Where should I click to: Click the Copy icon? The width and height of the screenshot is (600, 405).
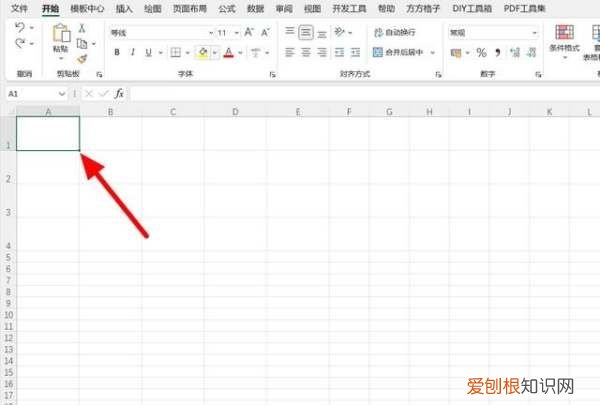click(82, 44)
